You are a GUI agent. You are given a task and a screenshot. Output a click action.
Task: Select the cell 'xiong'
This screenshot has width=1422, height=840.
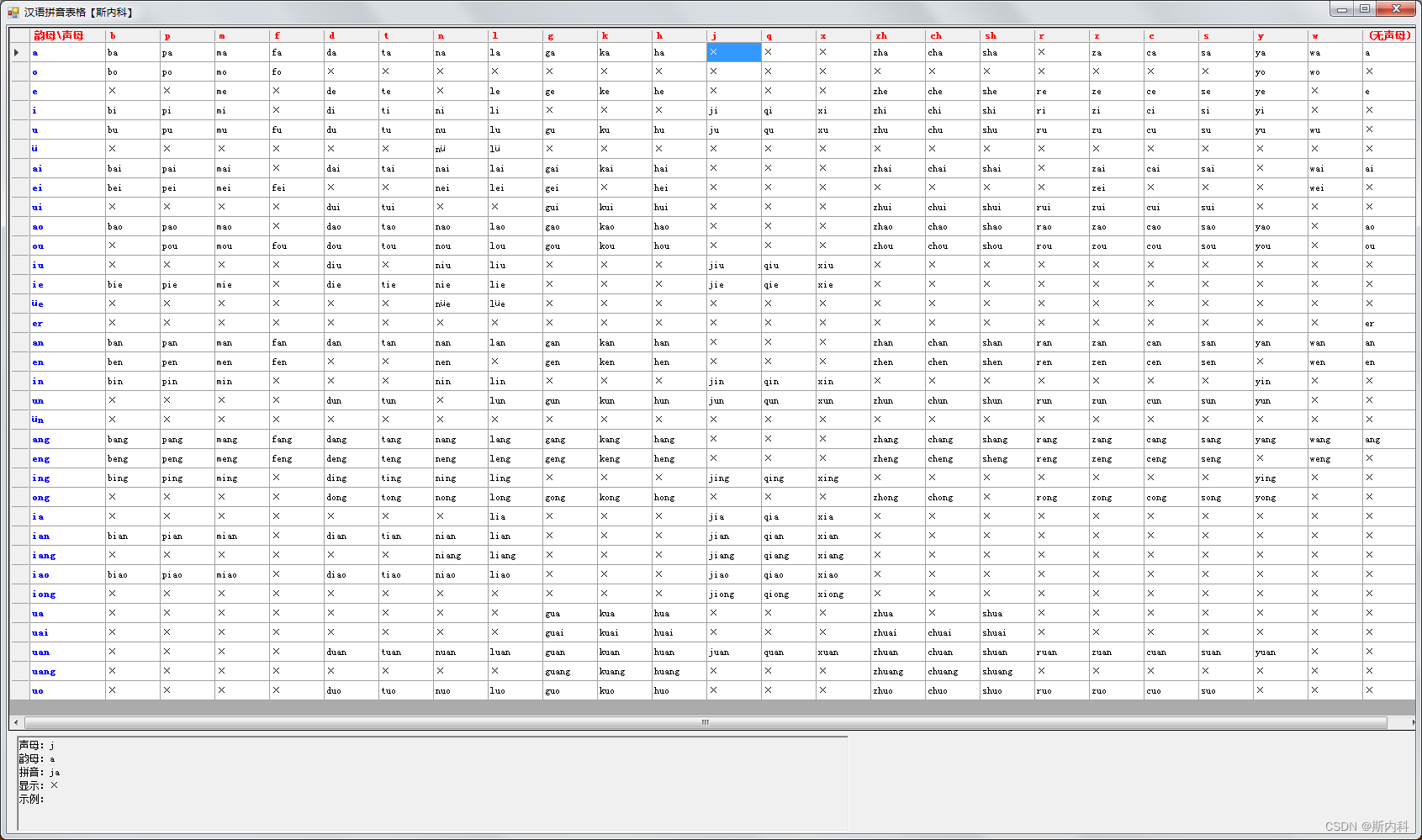point(843,594)
